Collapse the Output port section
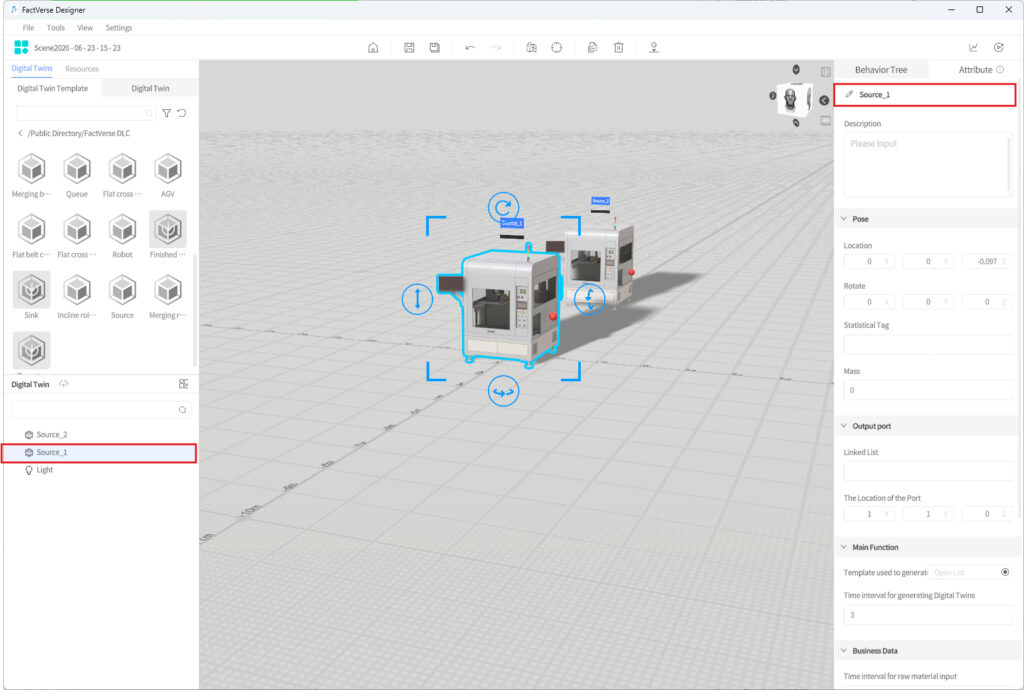Image resolution: width=1024 pixels, height=690 pixels. (x=844, y=426)
